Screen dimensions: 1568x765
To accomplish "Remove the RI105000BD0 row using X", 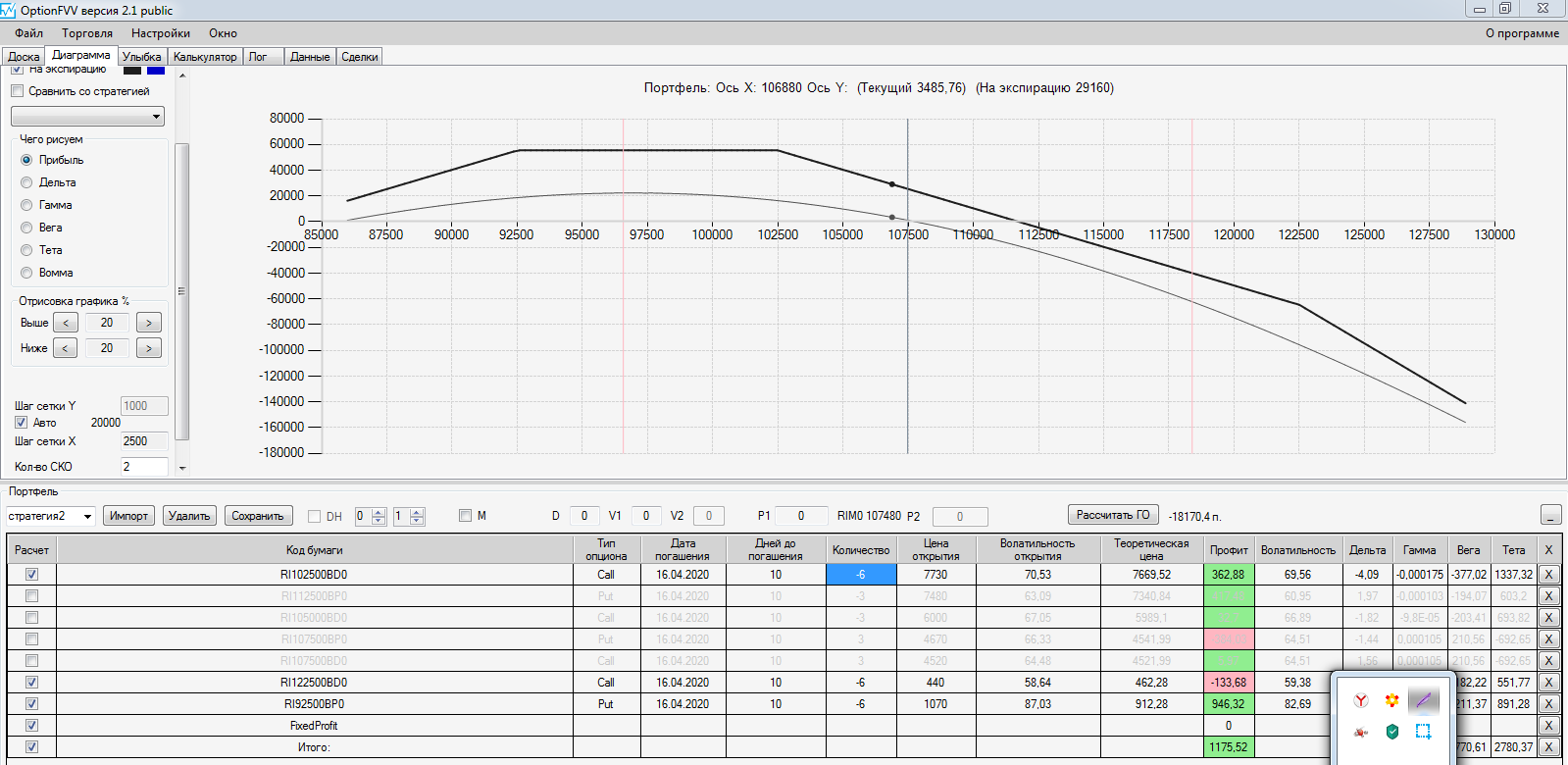I will (x=1548, y=618).
